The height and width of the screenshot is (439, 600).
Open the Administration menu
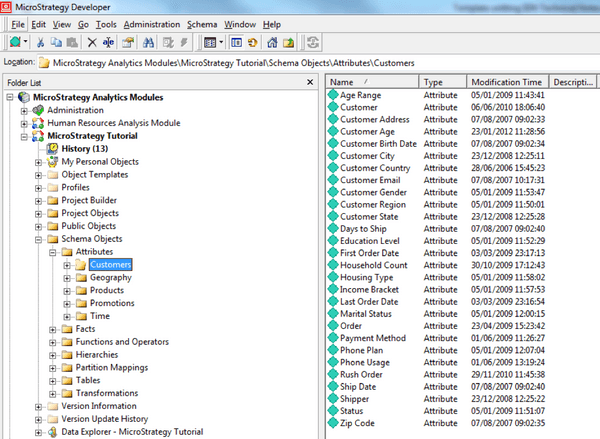(x=152, y=24)
